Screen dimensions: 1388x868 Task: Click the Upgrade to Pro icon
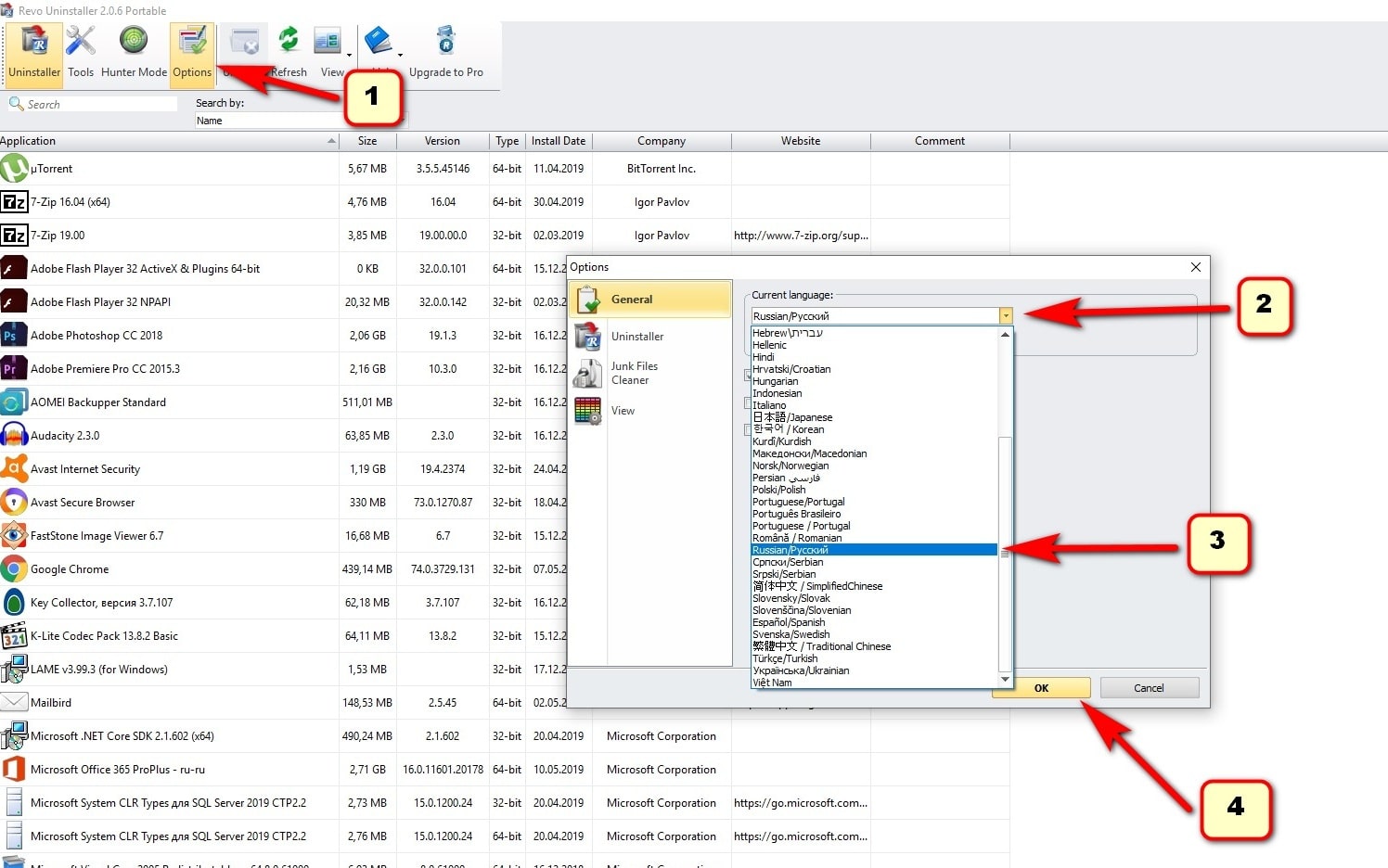[446, 41]
